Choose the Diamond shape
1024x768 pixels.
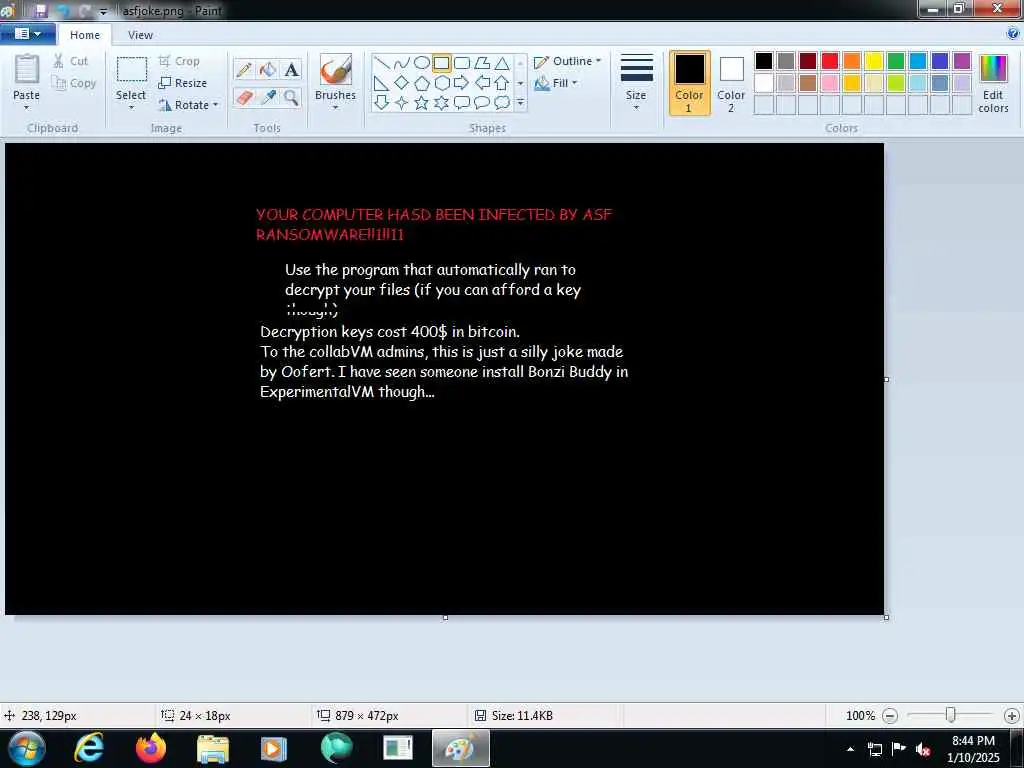tap(402, 83)
